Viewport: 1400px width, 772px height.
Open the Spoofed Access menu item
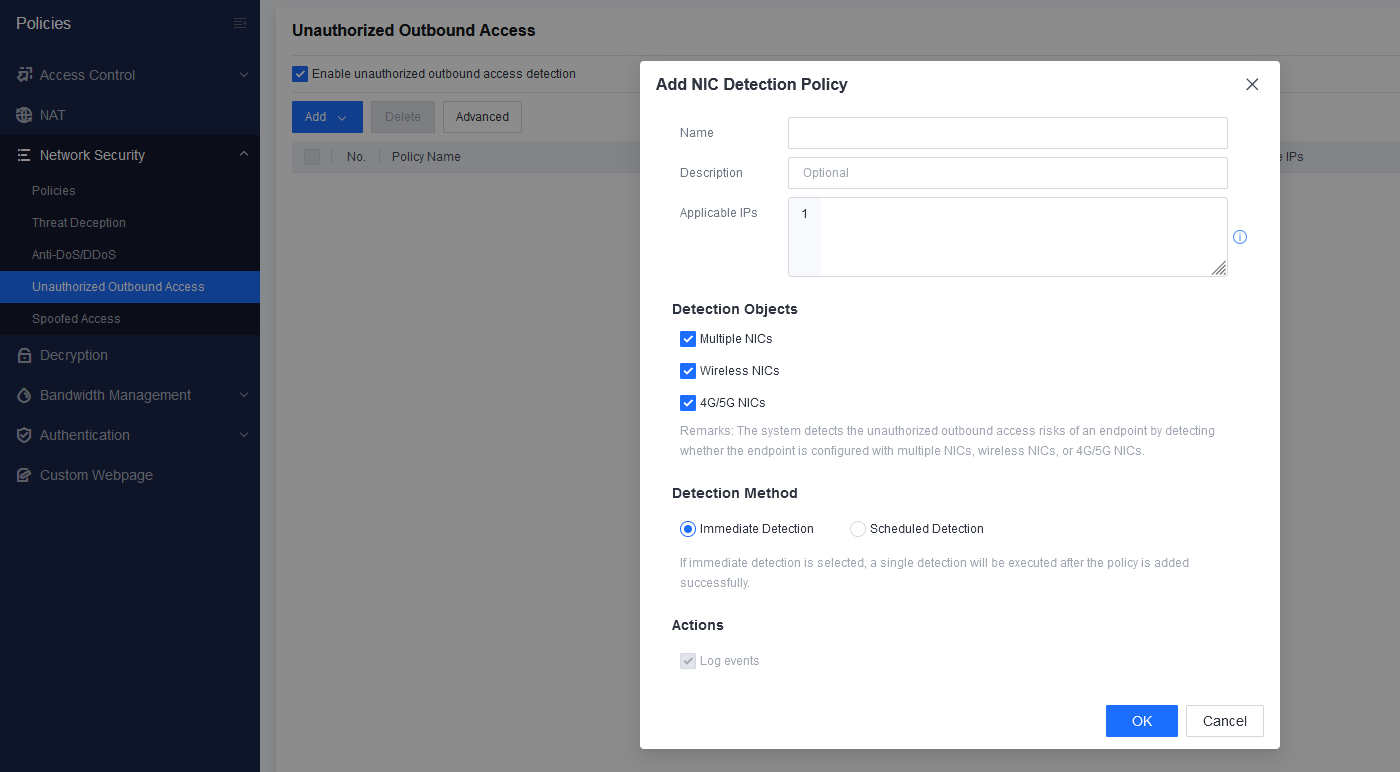pos(76,319)
